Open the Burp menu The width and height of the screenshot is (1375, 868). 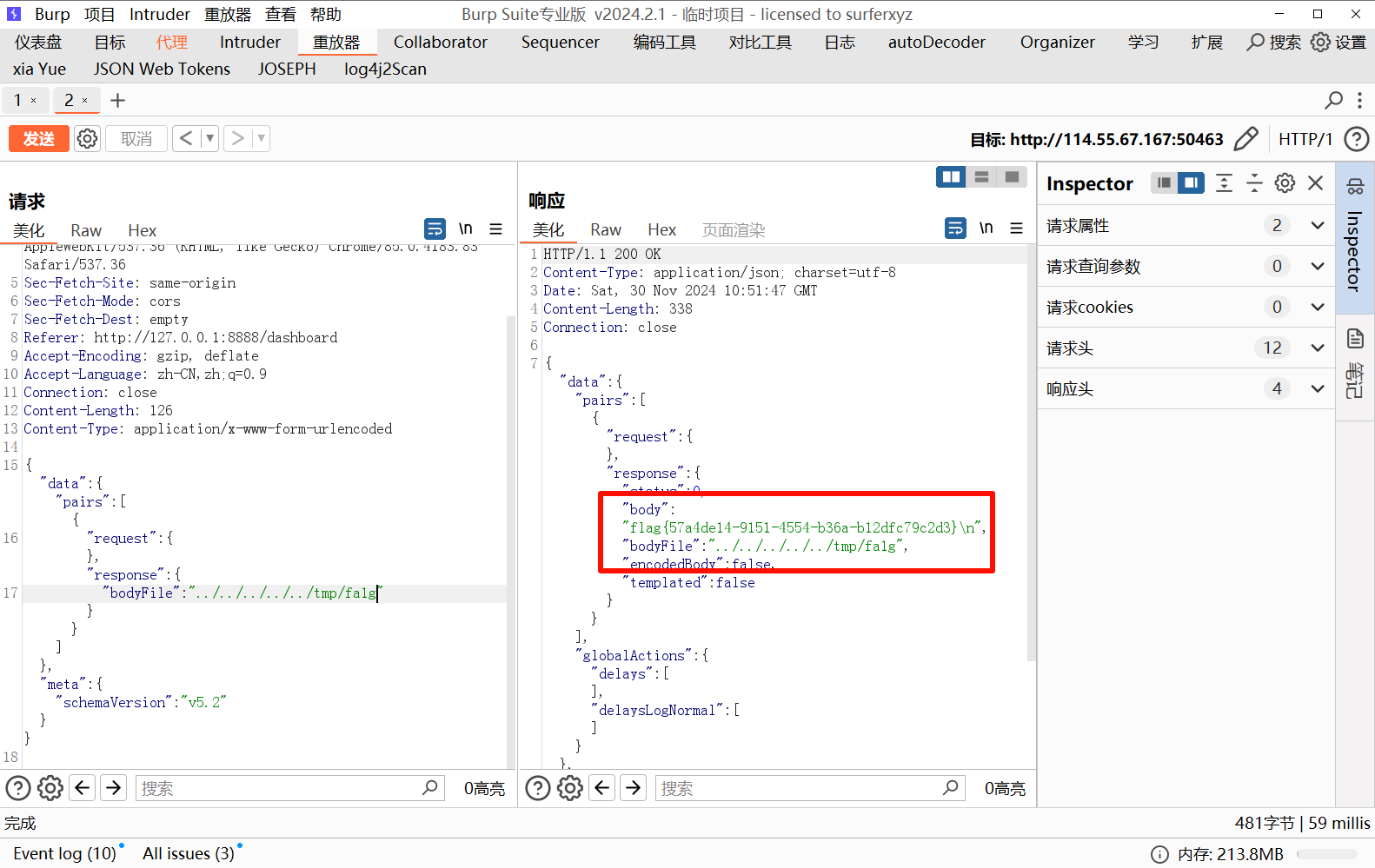pyautogui.click(x=52, y=14)
